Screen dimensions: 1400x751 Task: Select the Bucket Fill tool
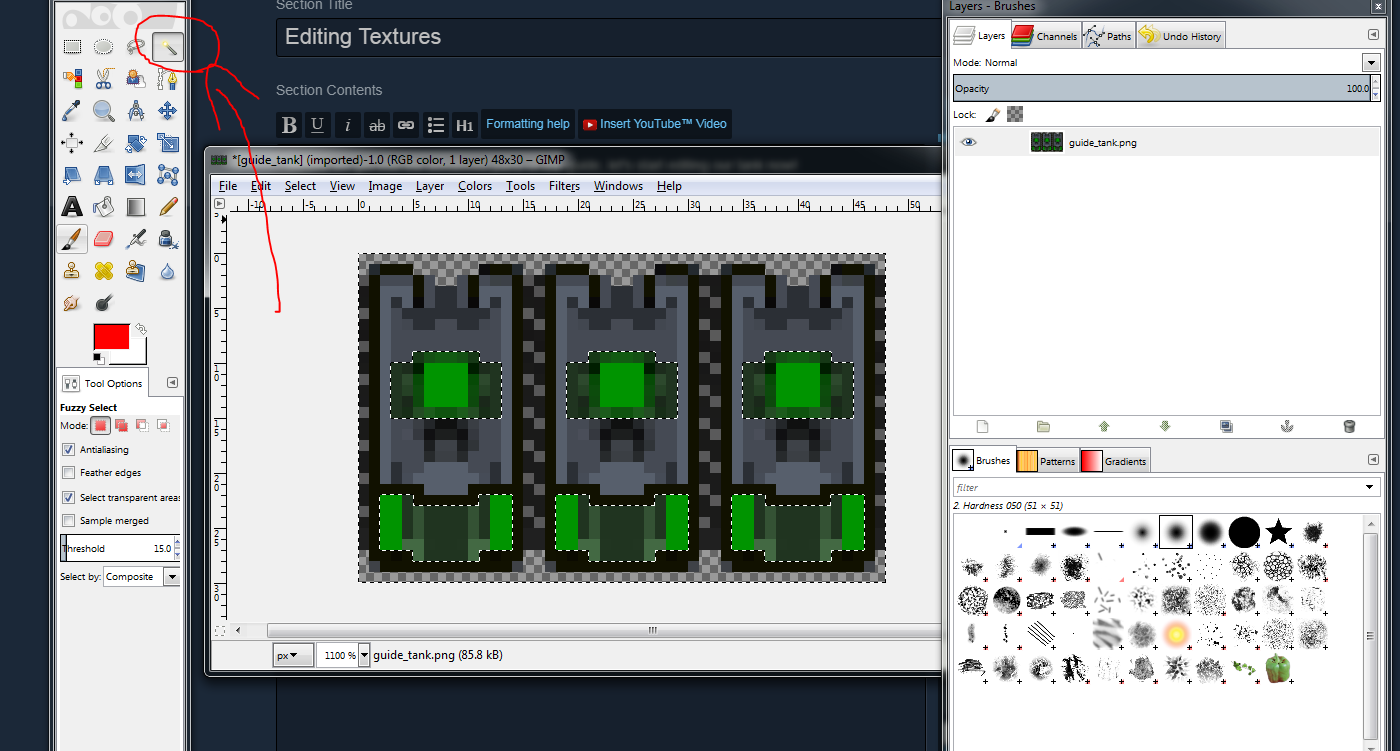pos(104,207)
